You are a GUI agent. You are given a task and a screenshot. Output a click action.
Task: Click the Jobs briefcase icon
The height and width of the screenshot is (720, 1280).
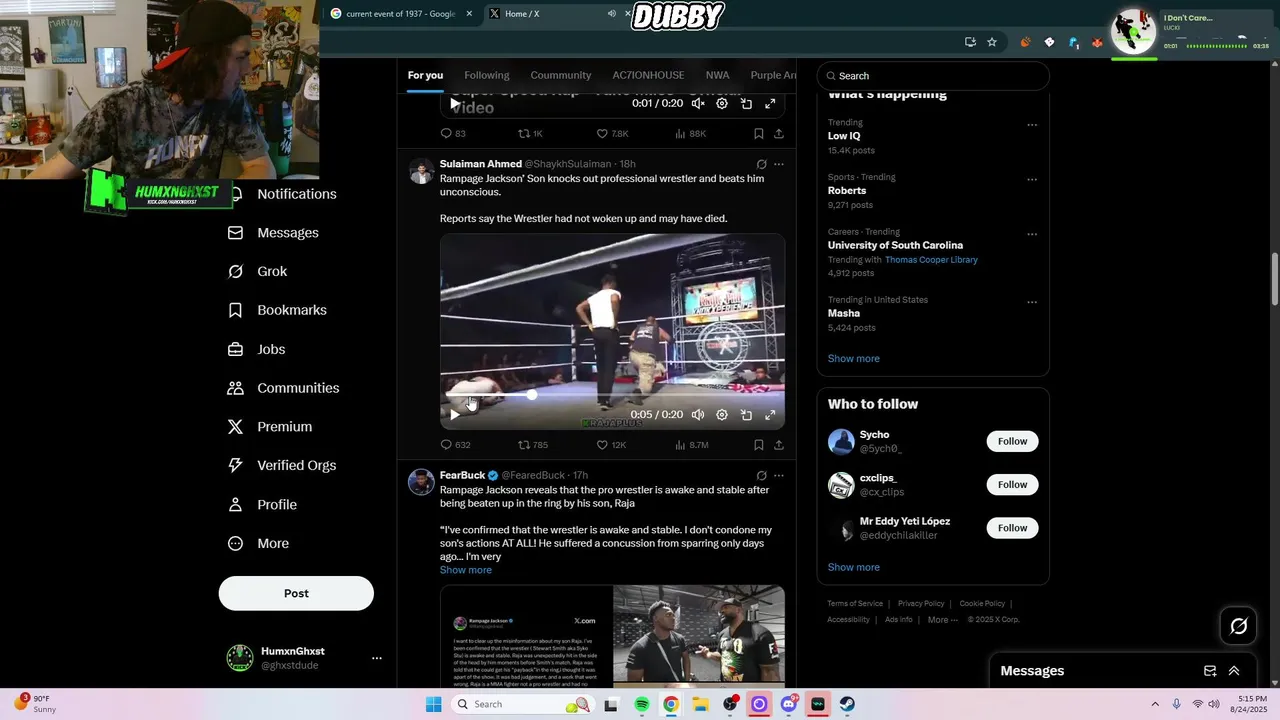click(x=235, y=349)
